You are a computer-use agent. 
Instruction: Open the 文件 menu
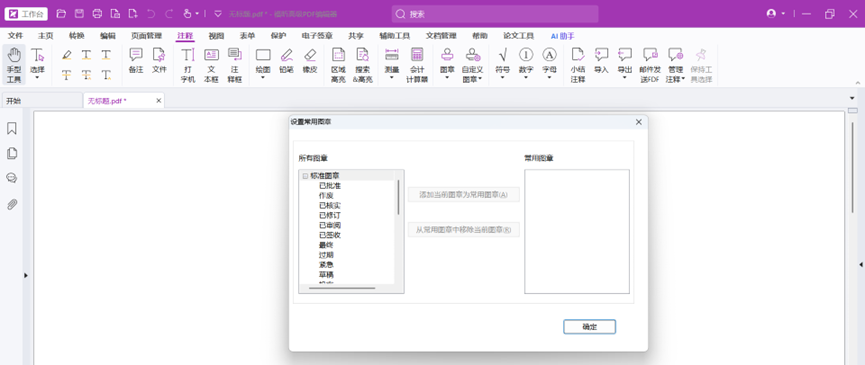coord(15,36)
